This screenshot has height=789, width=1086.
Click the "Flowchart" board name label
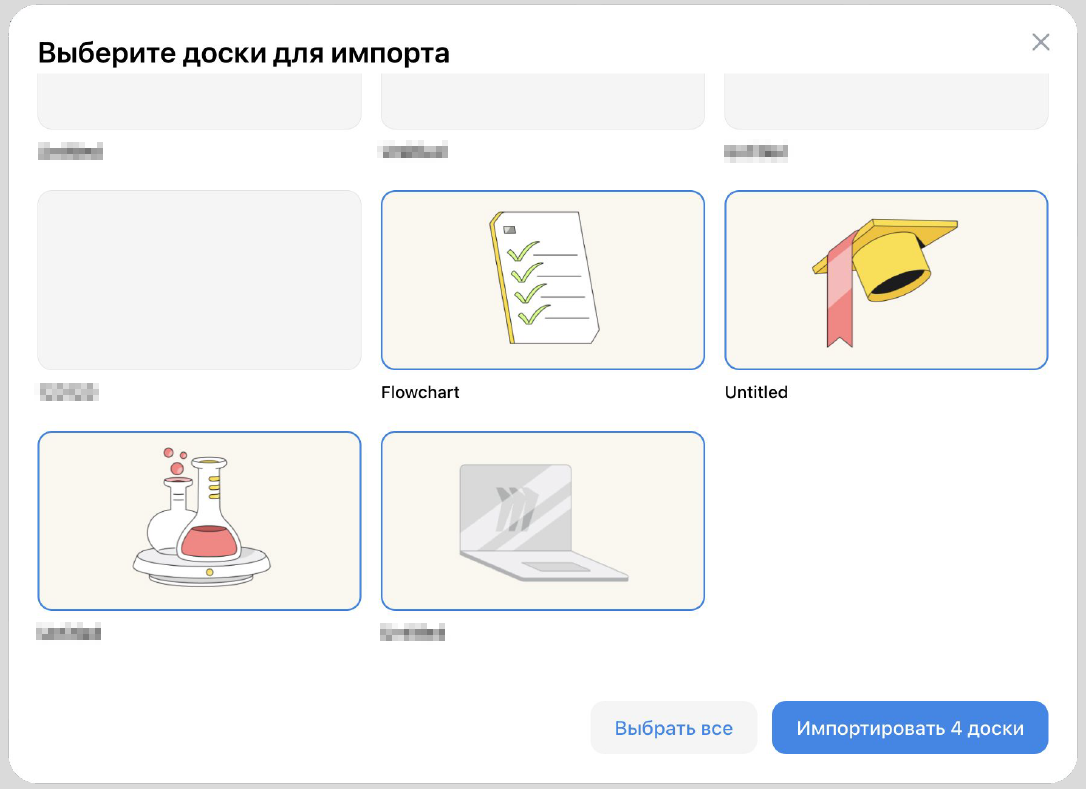tap(420, 392)
